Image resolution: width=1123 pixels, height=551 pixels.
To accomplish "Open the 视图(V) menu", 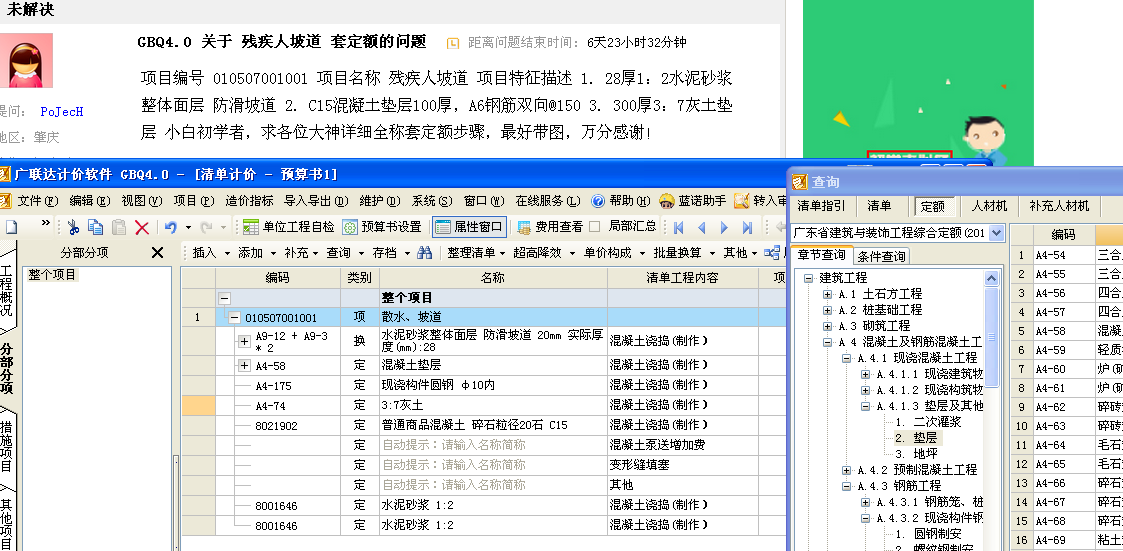I will point(142,201).
